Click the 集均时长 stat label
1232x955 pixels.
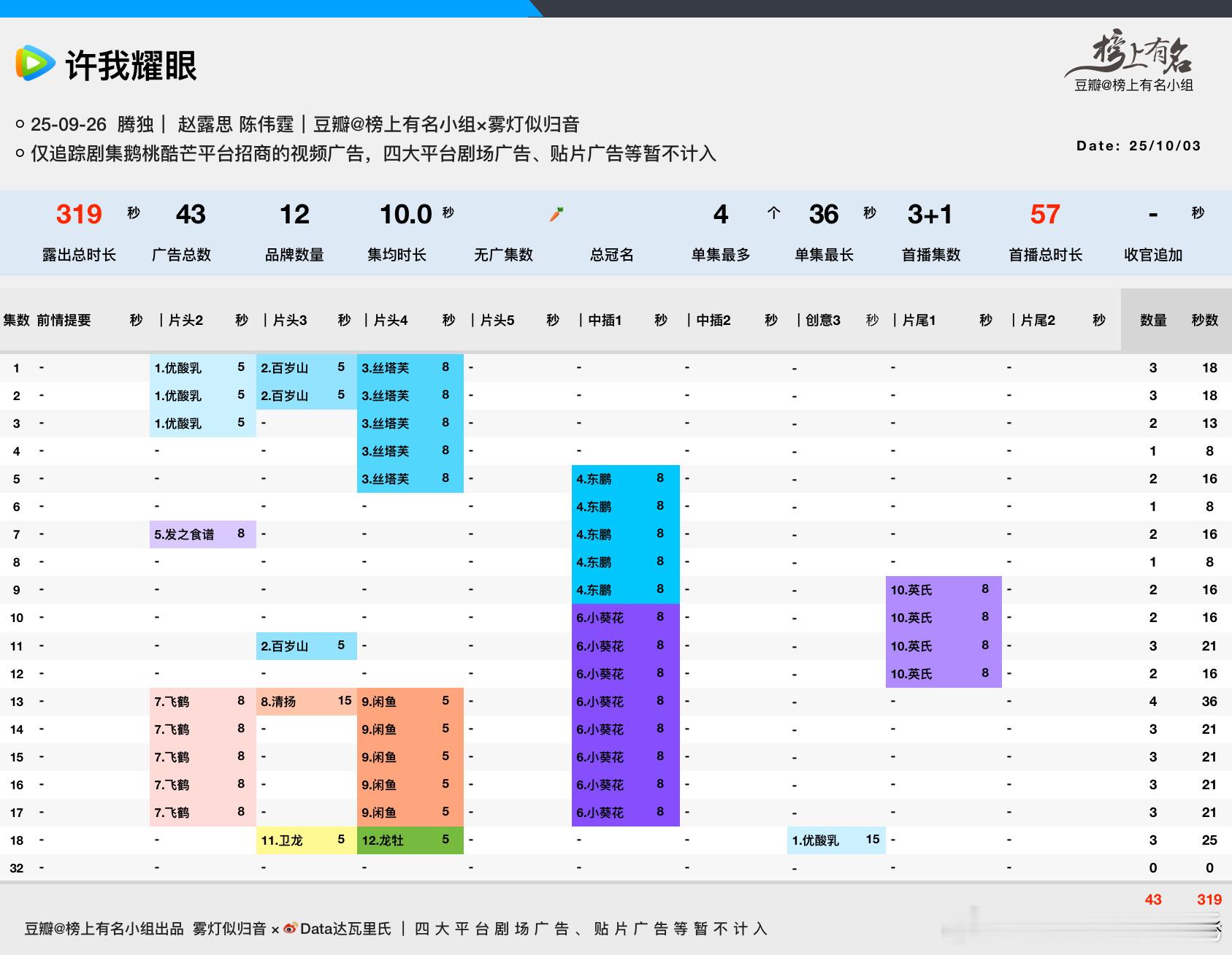(397, 255)
